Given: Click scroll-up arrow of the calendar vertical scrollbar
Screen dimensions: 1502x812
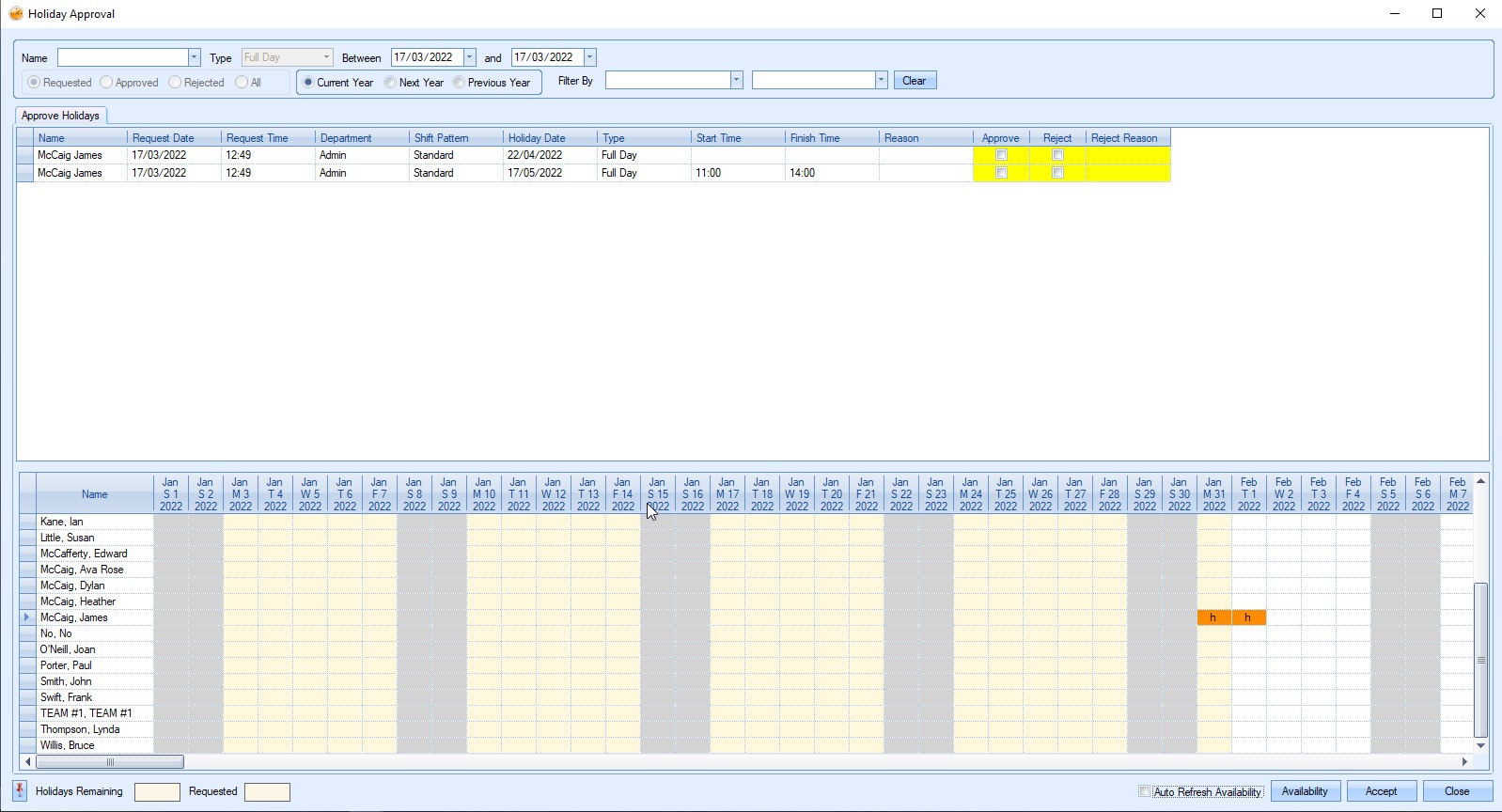Looking at the screenshot, I should coord(1480,481).
